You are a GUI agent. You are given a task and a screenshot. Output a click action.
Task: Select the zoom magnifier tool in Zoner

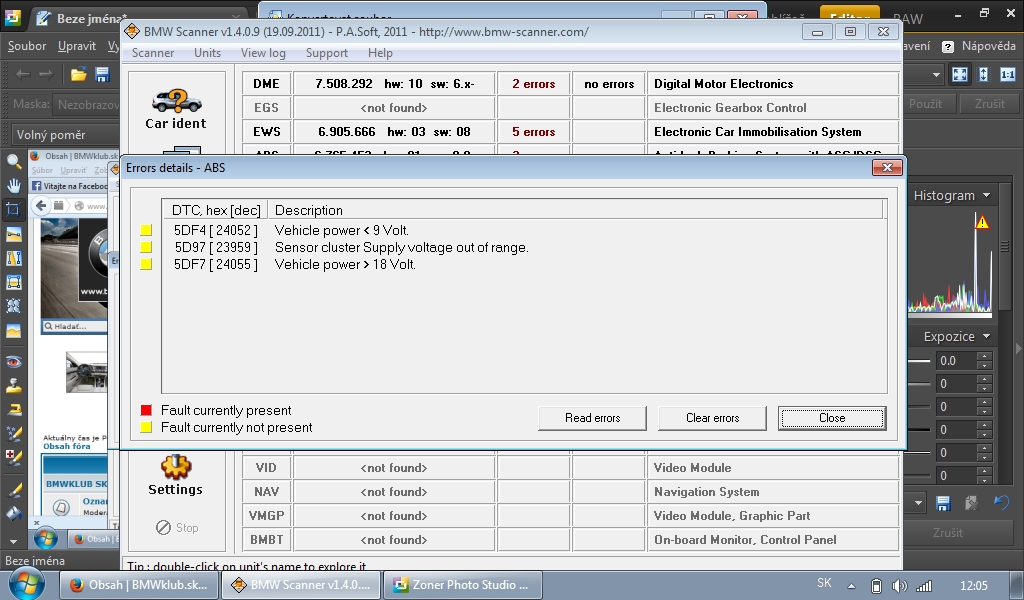click(x=13, y=161)
